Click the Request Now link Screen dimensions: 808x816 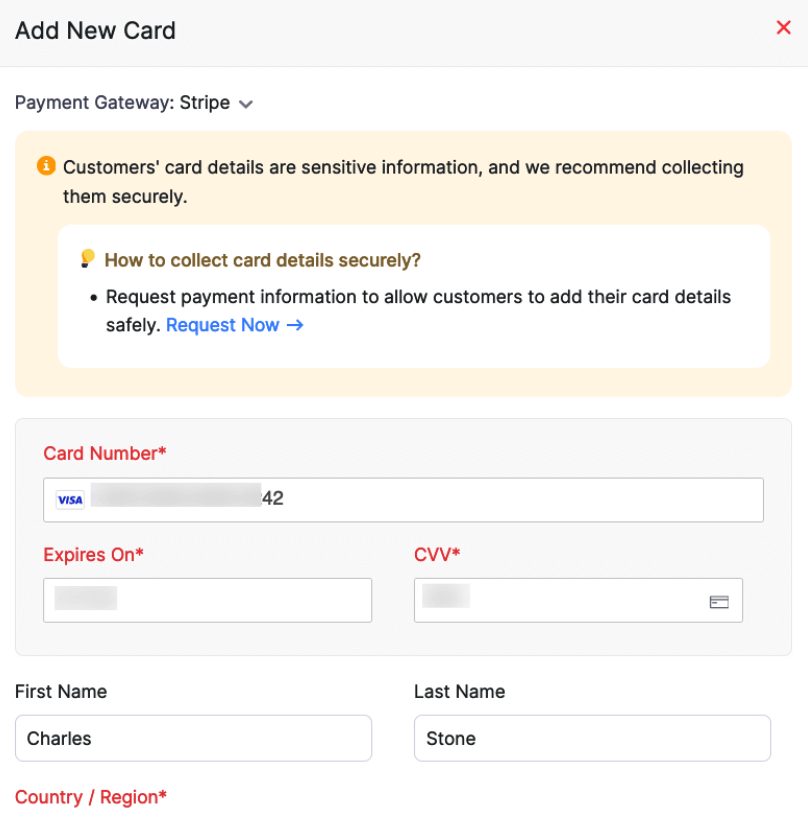[222, 325]
